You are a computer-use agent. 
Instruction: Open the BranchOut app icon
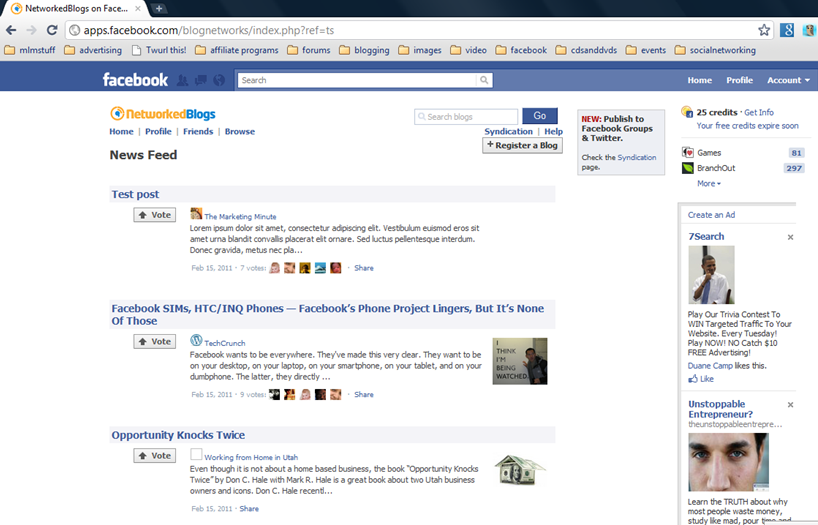[688, 168]
